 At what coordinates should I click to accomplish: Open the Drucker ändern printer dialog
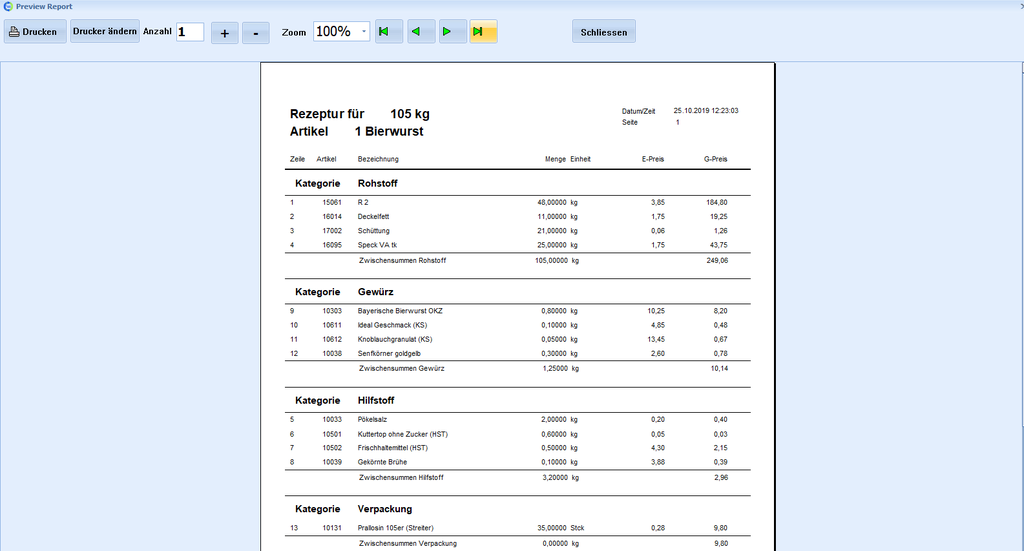pos(104,31)
